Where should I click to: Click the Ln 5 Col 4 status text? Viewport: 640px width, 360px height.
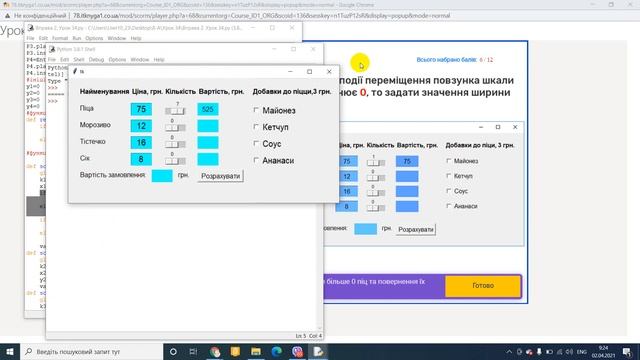click(309, 336)
